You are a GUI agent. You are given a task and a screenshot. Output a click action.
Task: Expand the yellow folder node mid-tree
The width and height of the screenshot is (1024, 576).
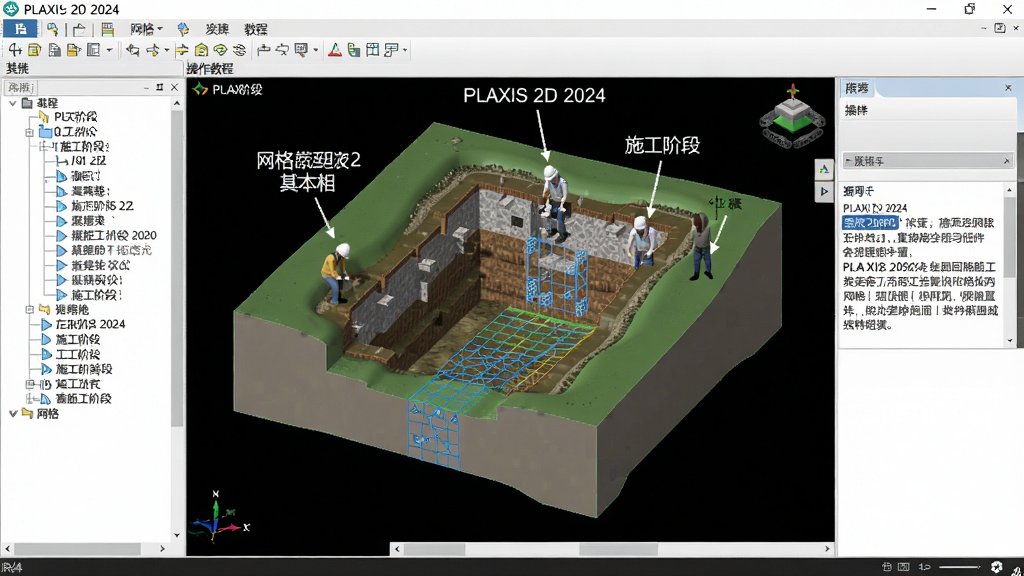pos(29,310)
